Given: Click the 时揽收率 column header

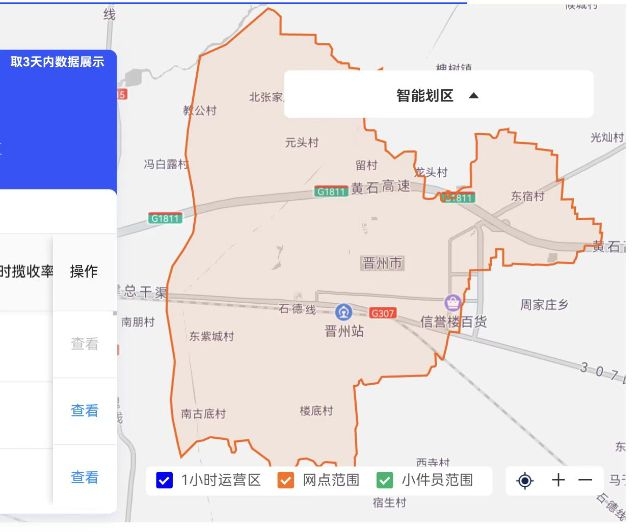Looking at the screenshot, I should point(27,271).
